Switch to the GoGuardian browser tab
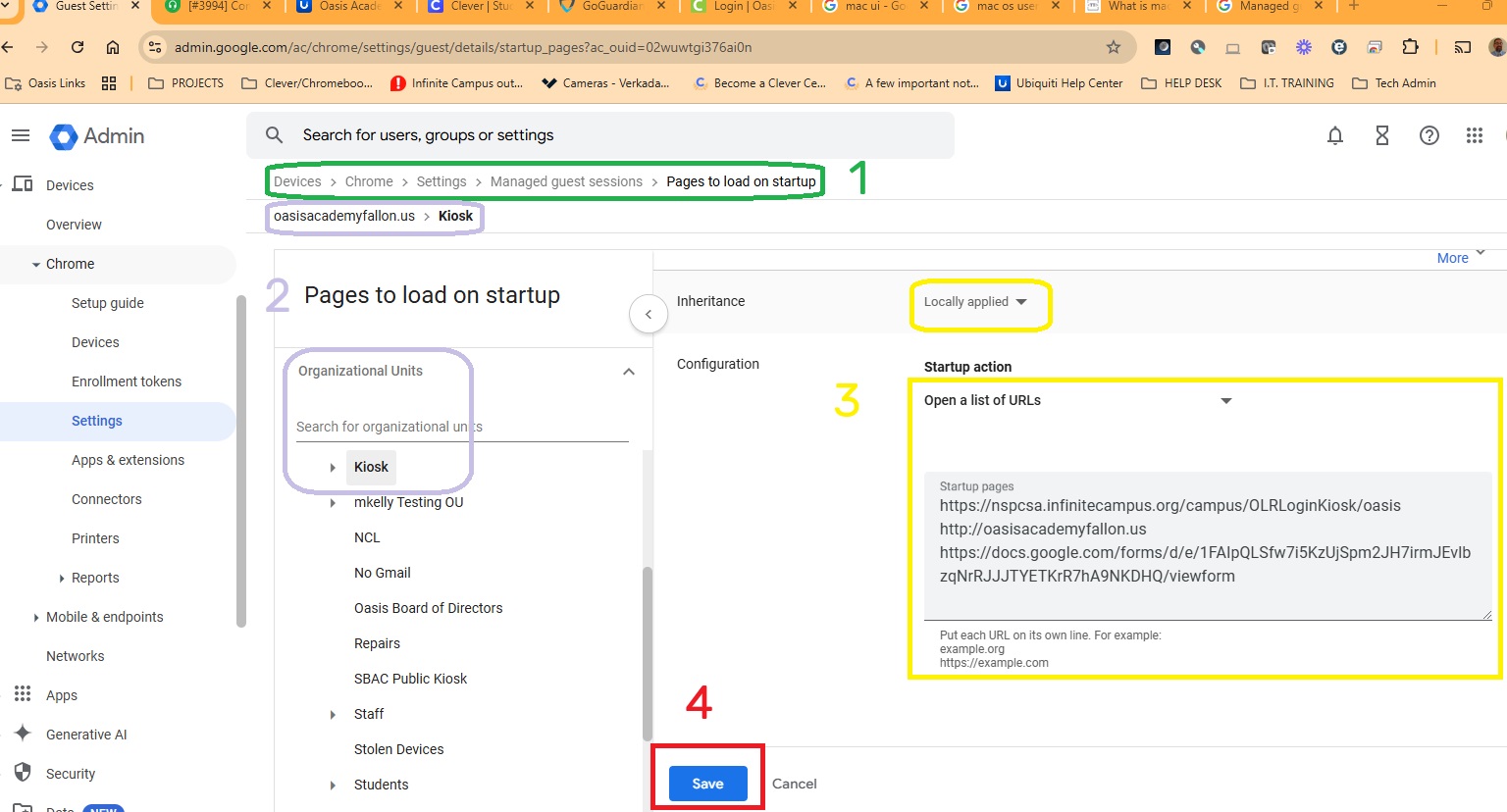Screen dimensions: 1507x812 612,7
